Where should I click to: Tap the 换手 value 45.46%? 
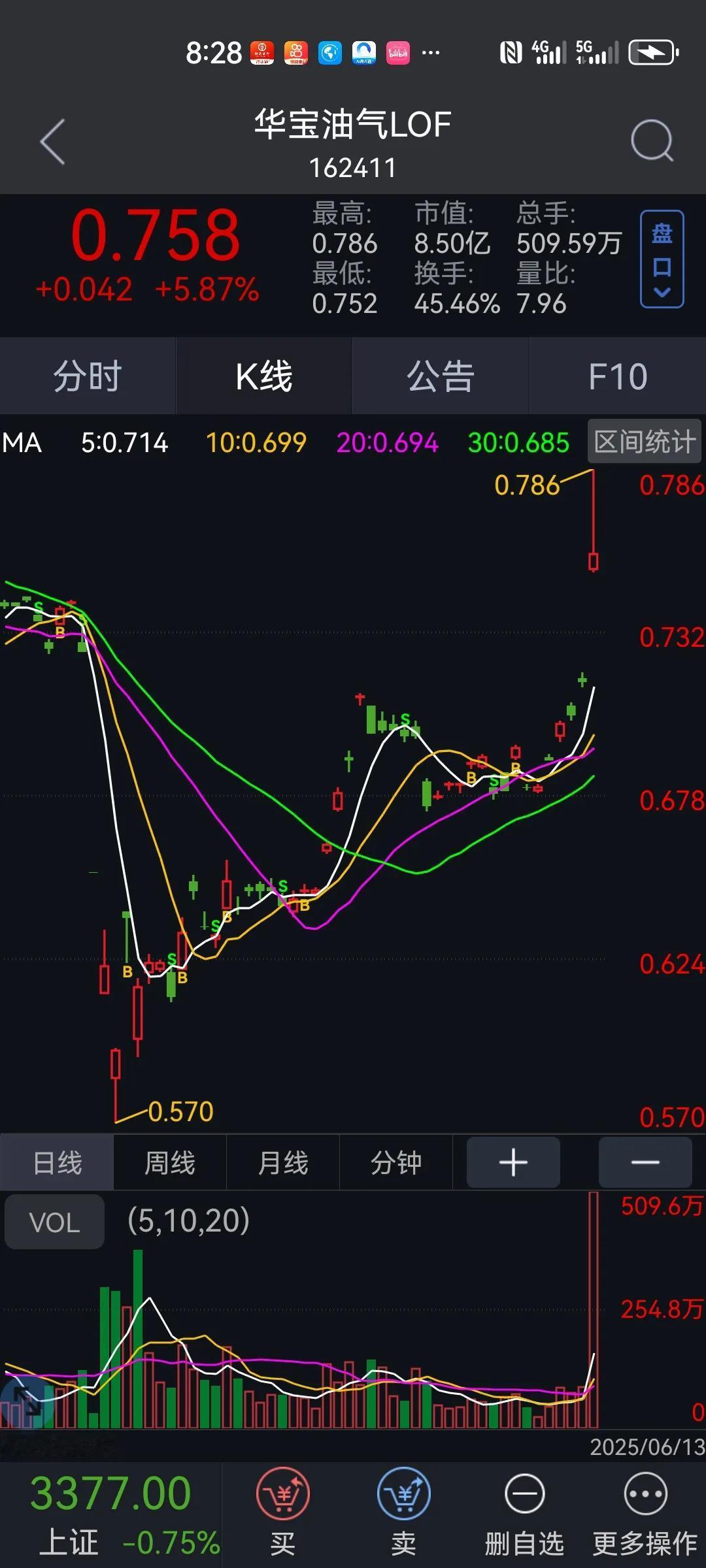coord(457,304)
